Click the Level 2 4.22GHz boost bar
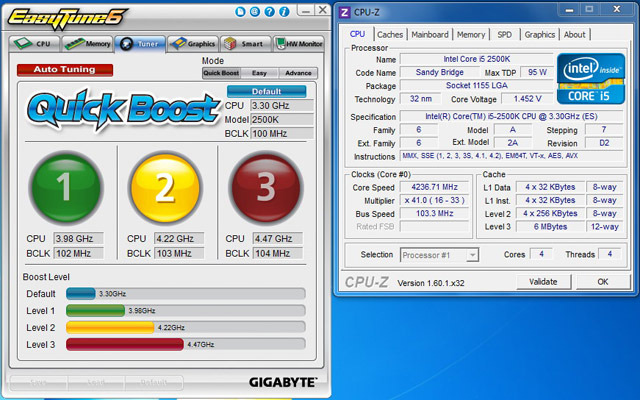640x400 pixels. pyautogui.click(x=186, y=327)
